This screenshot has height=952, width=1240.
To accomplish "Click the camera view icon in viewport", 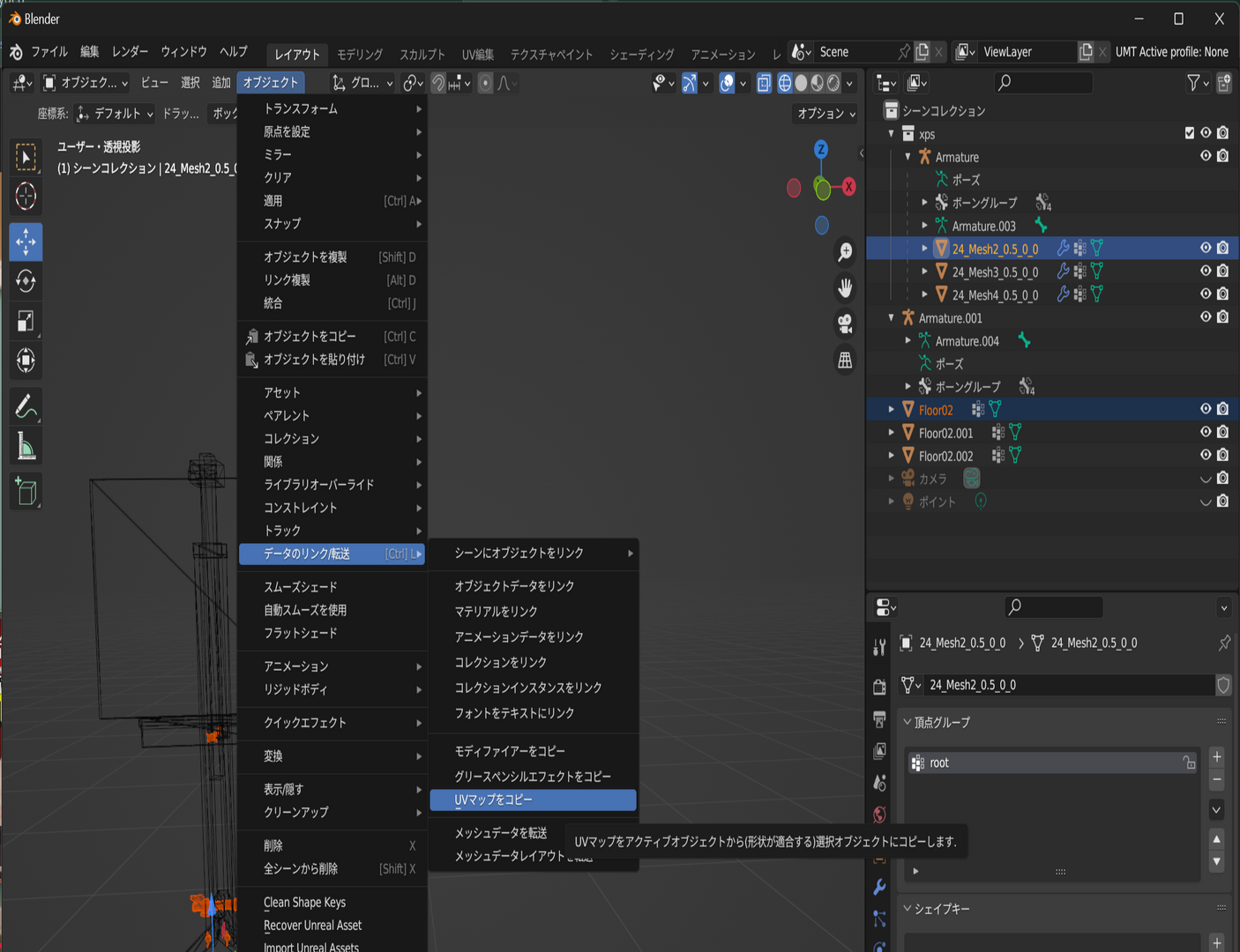I will pyautogui.click(x=845, y=324).
